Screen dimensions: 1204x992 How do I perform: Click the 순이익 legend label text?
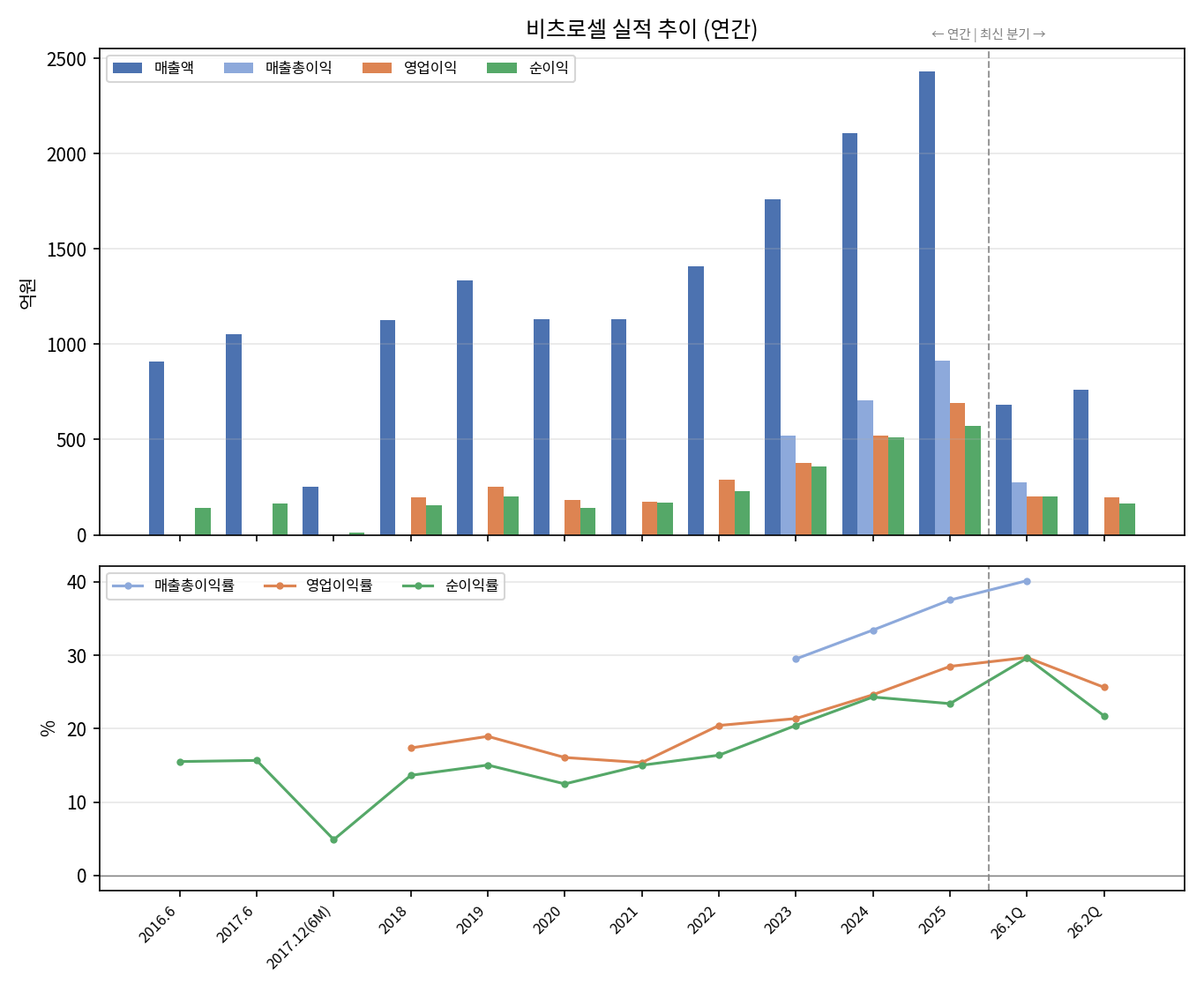coord(549,69)
